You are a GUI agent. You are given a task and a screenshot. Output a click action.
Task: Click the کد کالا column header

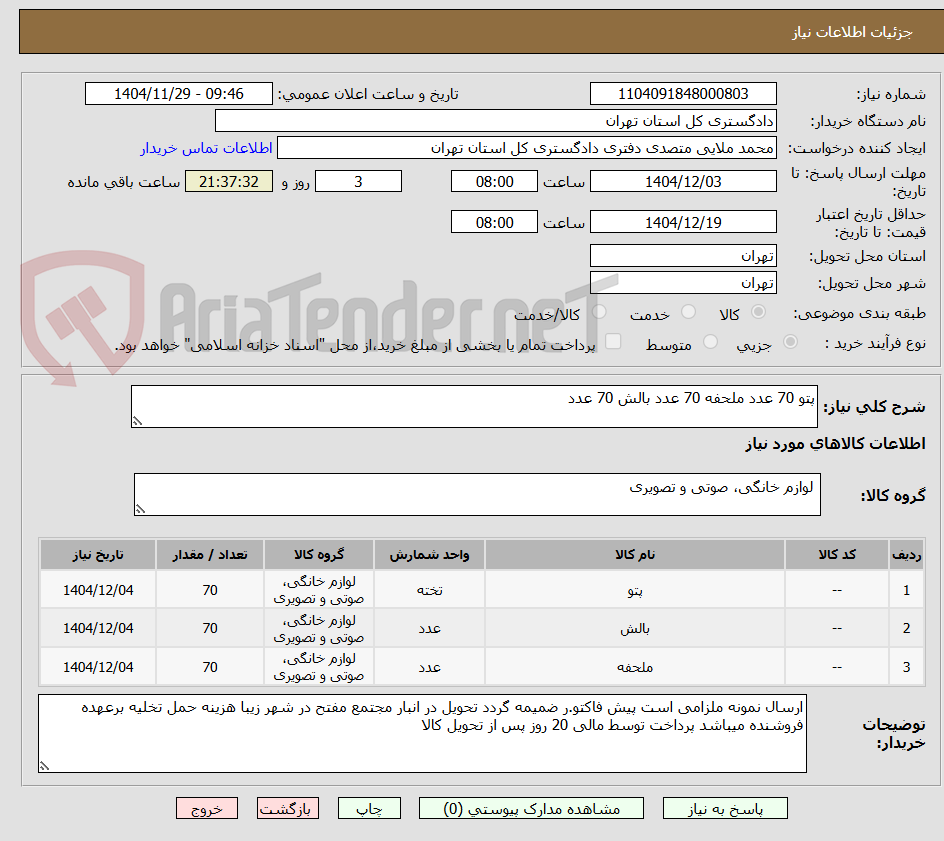click(x=837, y=554)
